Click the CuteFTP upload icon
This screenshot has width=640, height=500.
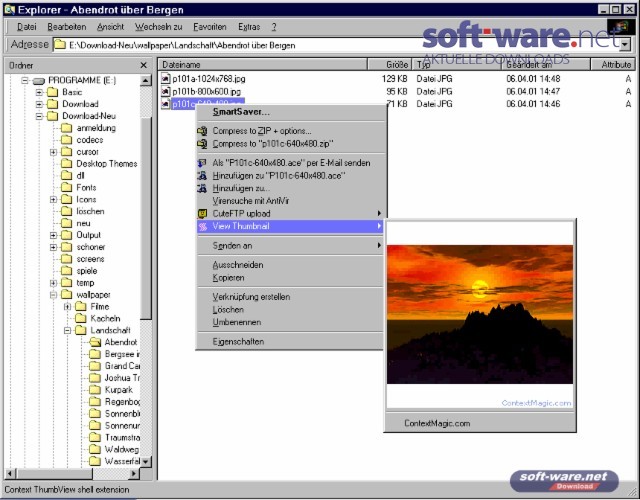coord(202,213)
